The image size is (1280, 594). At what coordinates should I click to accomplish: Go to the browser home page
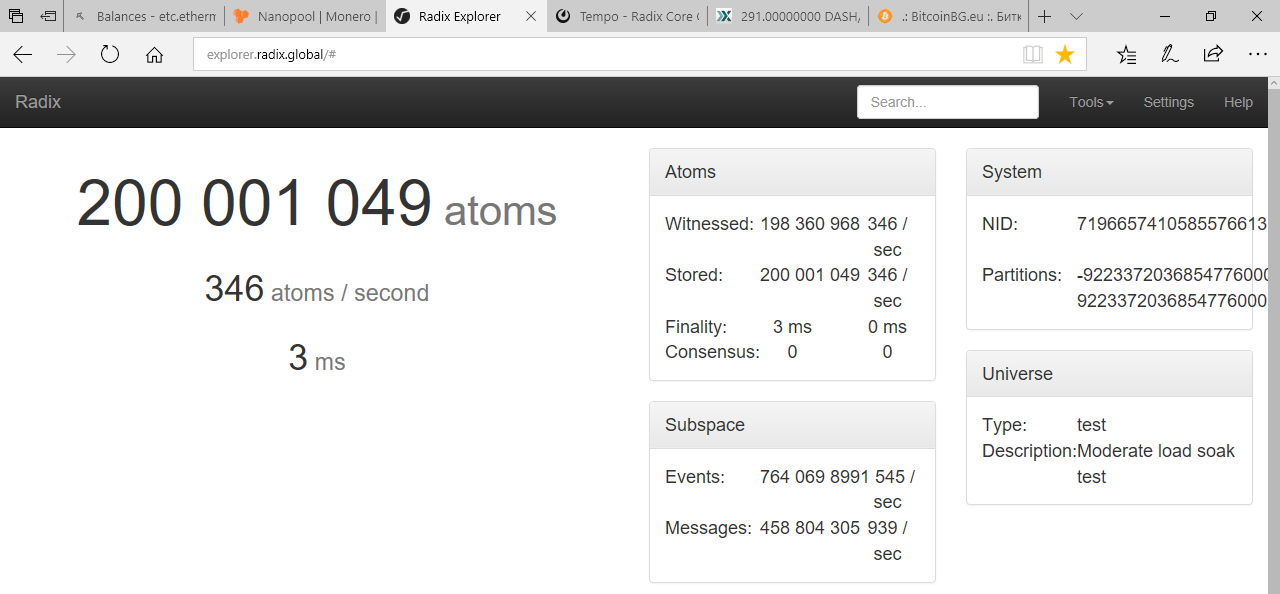point(154,55)
